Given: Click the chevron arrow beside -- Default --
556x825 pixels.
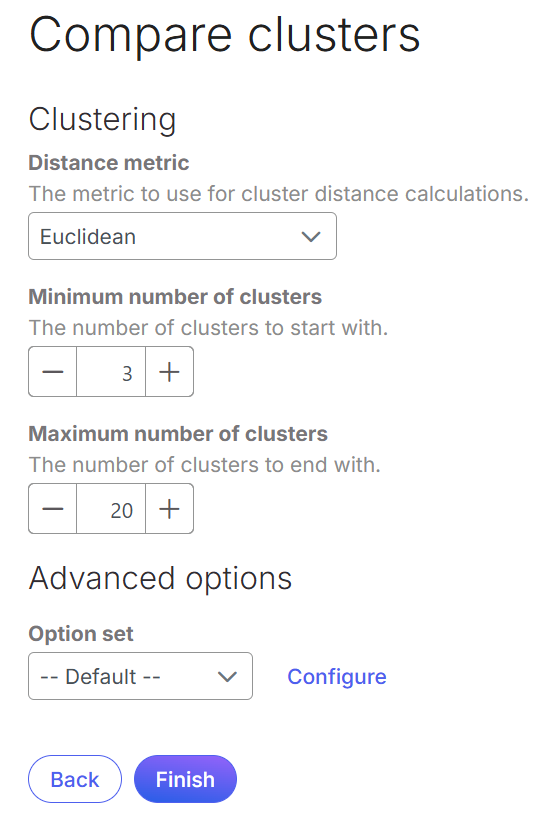Looking at the screenshot, I should [227, 677].
